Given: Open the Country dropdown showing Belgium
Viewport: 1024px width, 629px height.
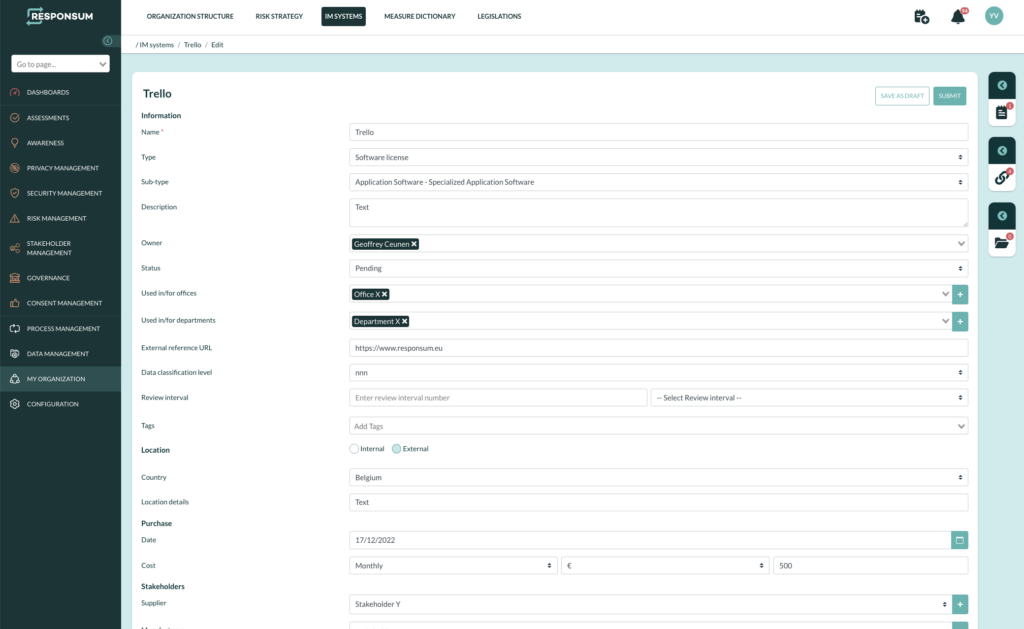Looking at the screenshot, I should pos(658,477).
